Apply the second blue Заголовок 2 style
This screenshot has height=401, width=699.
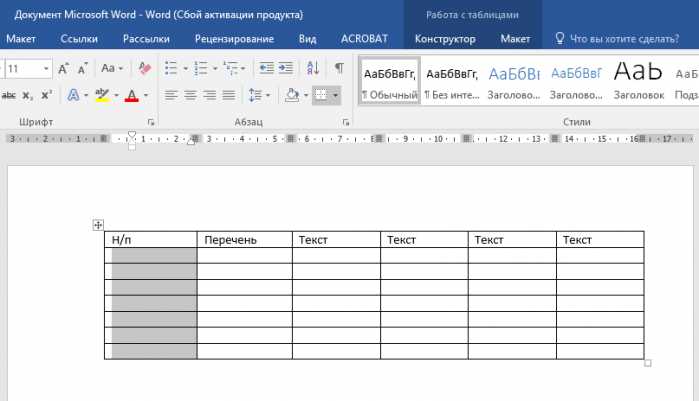click(x=576, y=81)
